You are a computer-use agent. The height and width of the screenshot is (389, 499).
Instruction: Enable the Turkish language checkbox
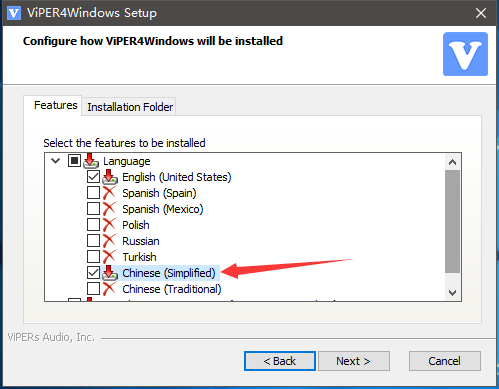[93, 257]
